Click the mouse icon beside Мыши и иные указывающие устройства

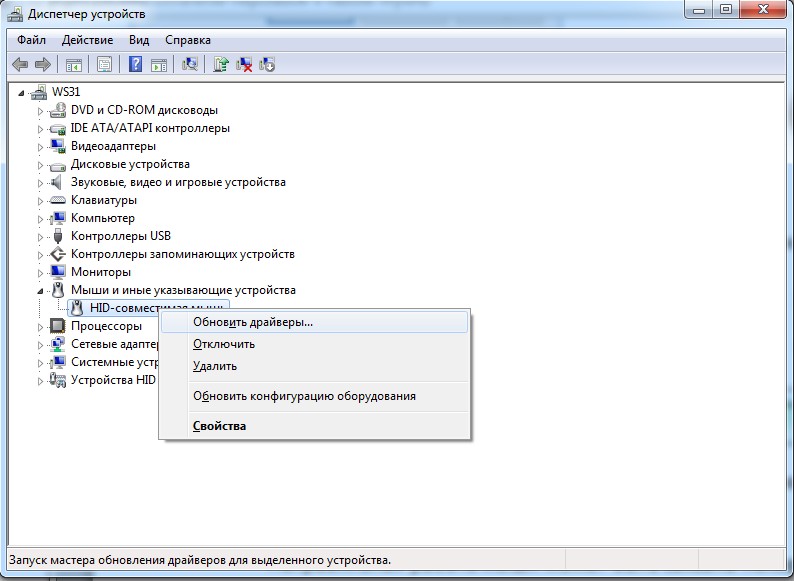tap(58, 290)
